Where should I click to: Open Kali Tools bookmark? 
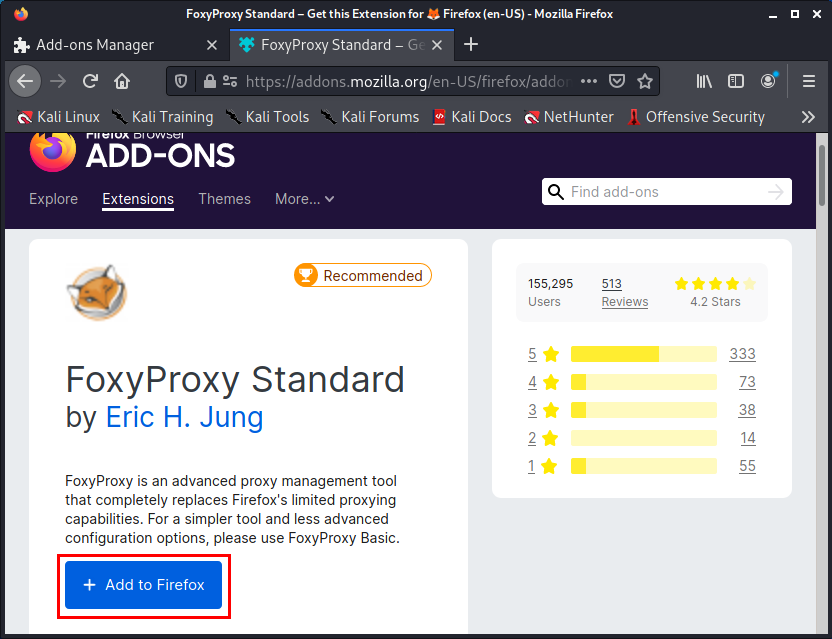point(267,117)
